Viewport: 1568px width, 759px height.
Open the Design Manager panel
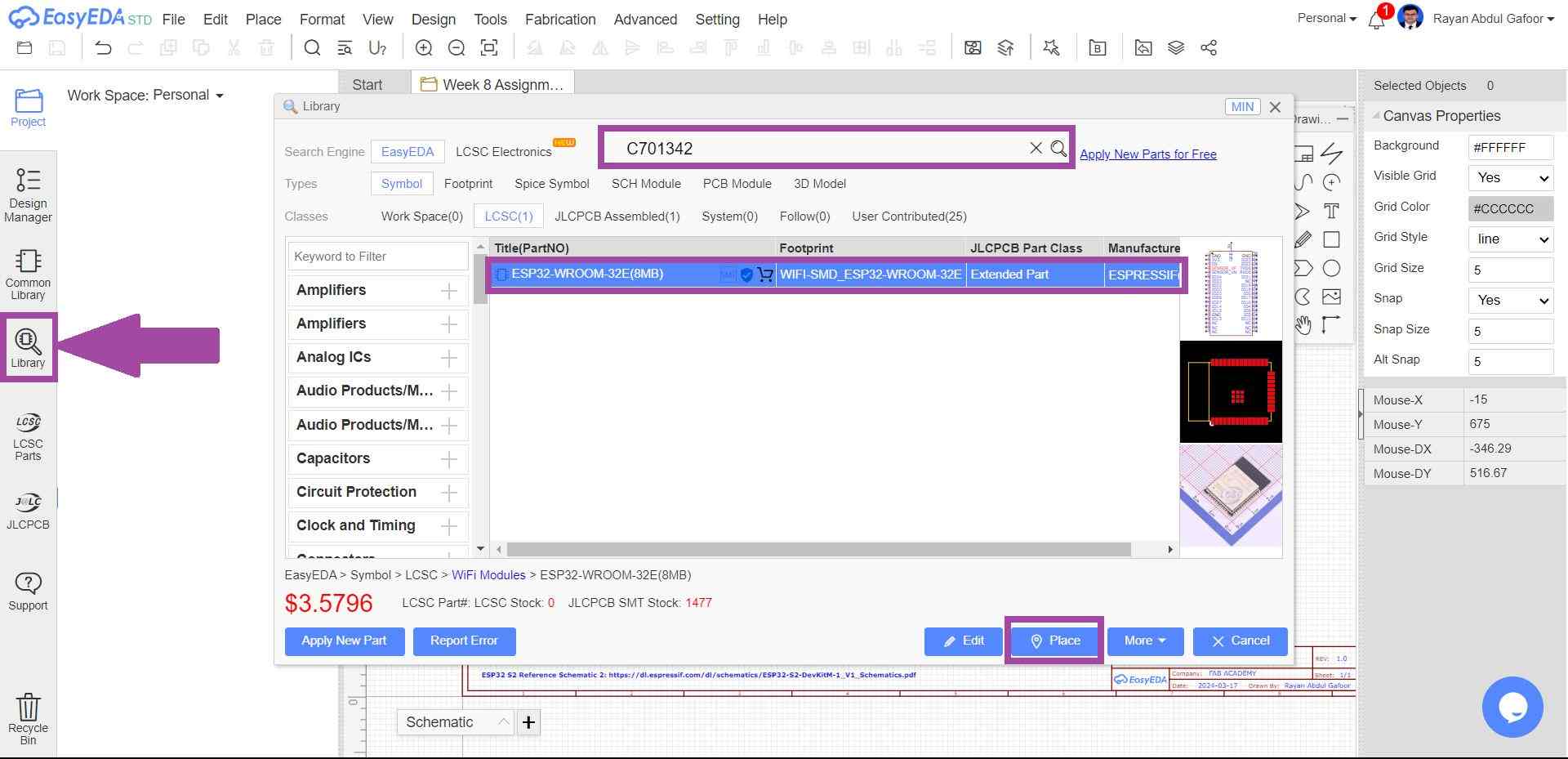click(28, 194)
